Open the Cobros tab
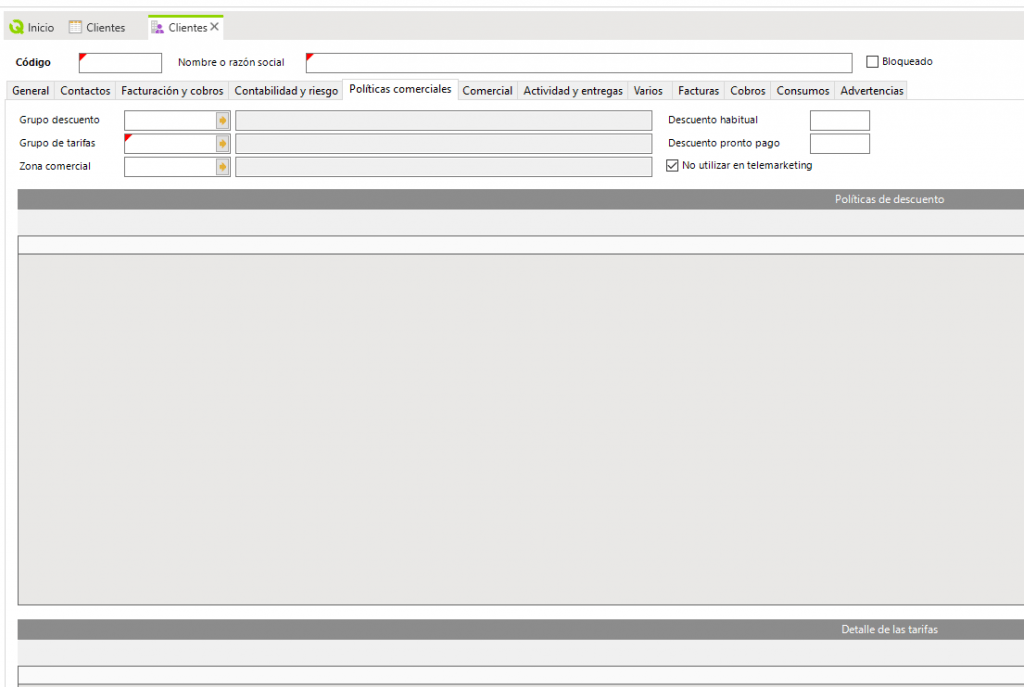 pos(747,91)
